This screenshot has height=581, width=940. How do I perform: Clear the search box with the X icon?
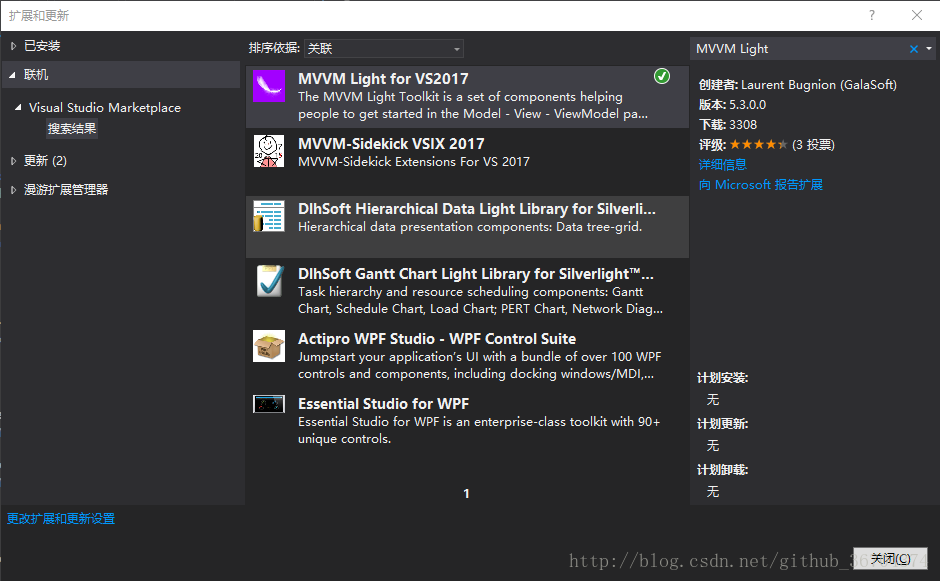(x=914, y=49)
